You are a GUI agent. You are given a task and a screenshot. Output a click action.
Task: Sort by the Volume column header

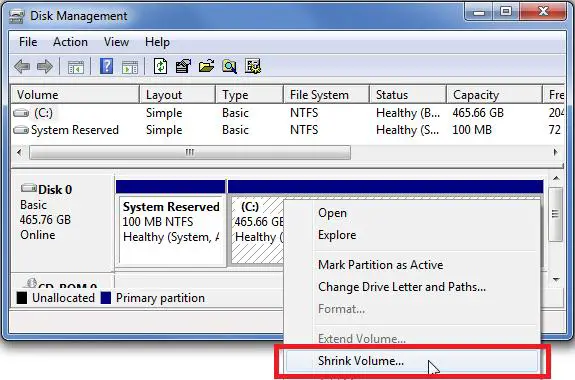(75, 95)
